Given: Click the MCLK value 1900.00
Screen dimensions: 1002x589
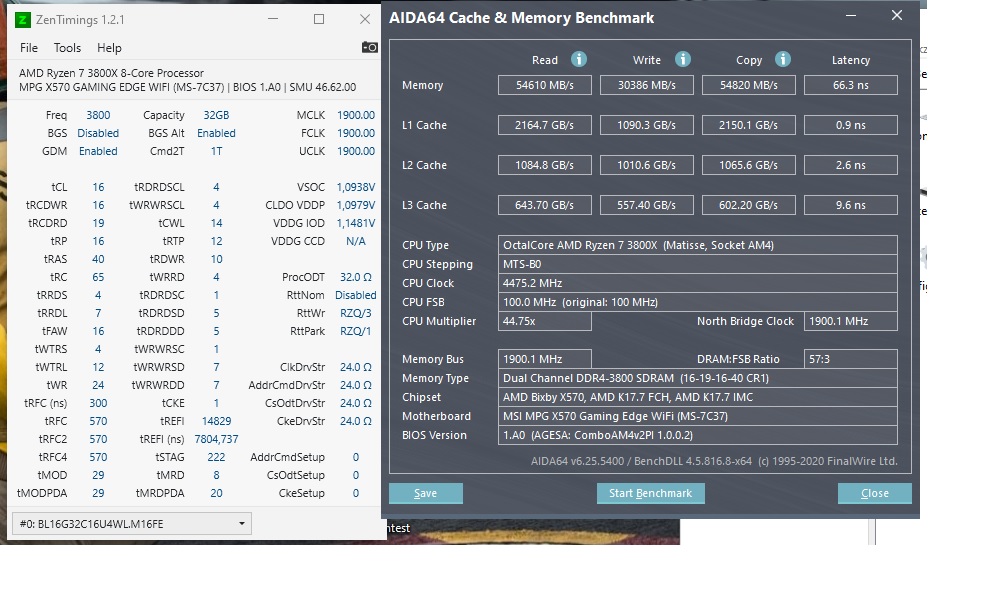Looking at the screenshot, I should pyautogui.click(x=356, y=115).
